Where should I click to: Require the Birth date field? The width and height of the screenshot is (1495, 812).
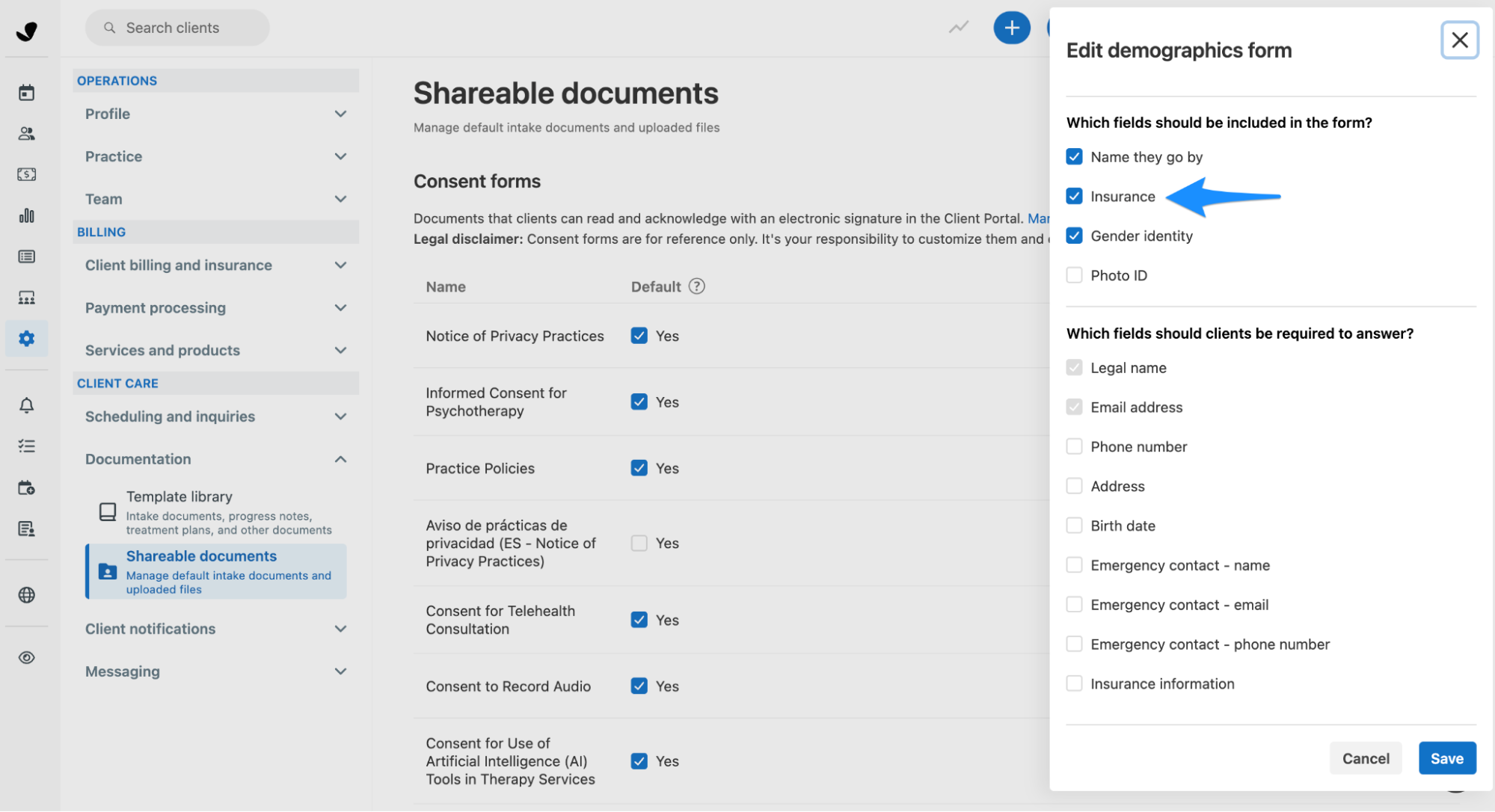(x=1074, y=526)
